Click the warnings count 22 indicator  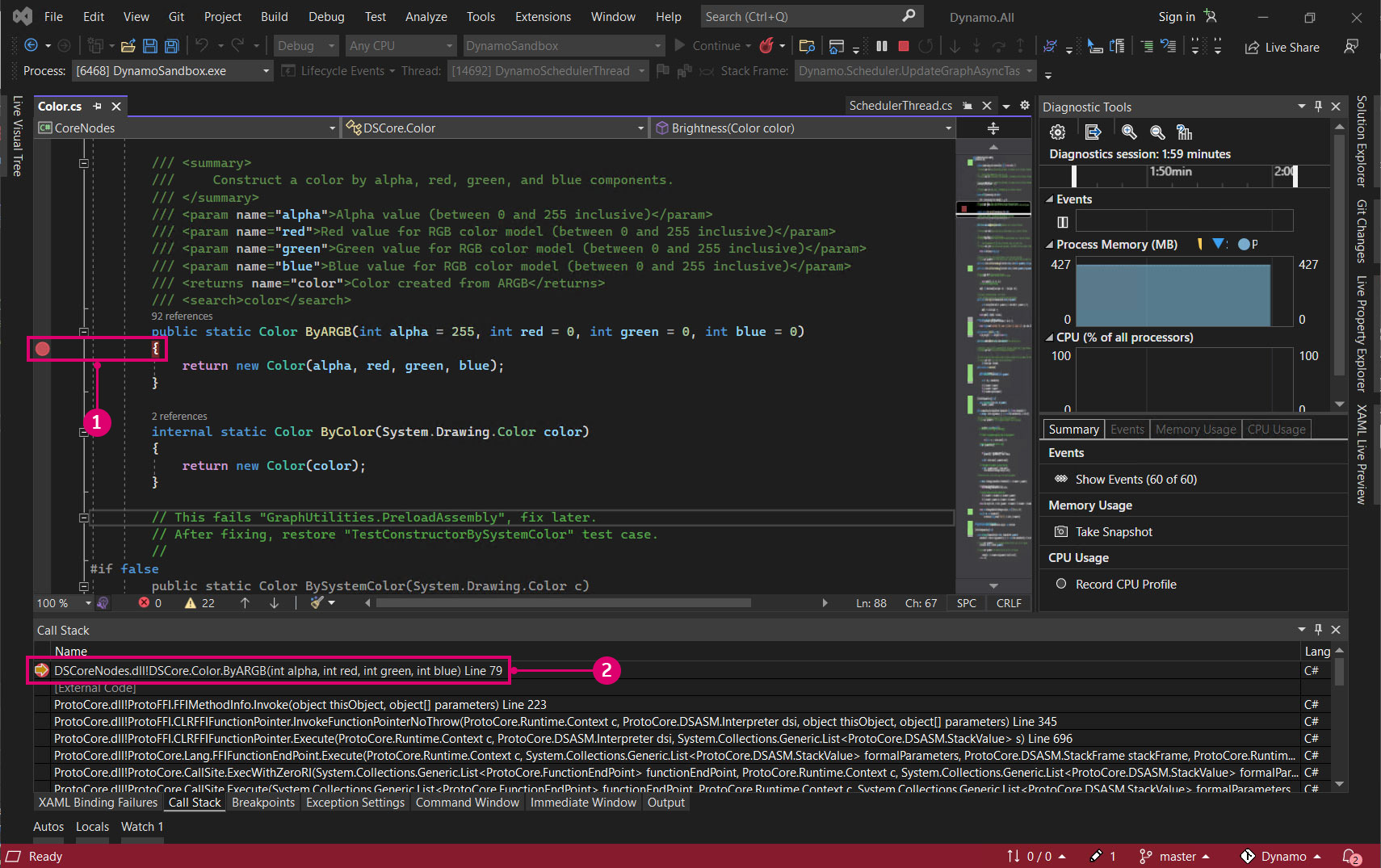(199, 603)
